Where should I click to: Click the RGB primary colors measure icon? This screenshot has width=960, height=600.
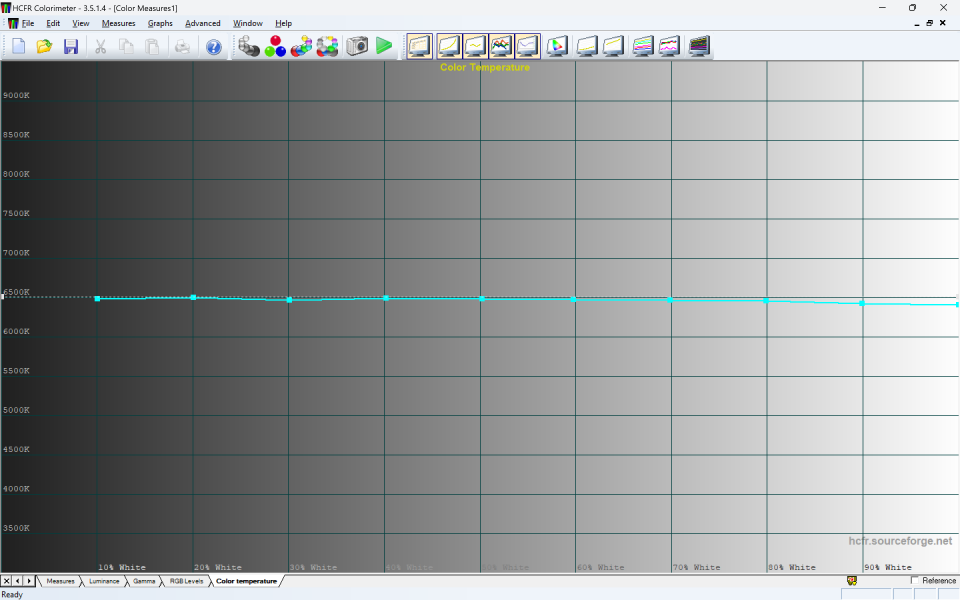pyautogui.click(x=275, y=46)
